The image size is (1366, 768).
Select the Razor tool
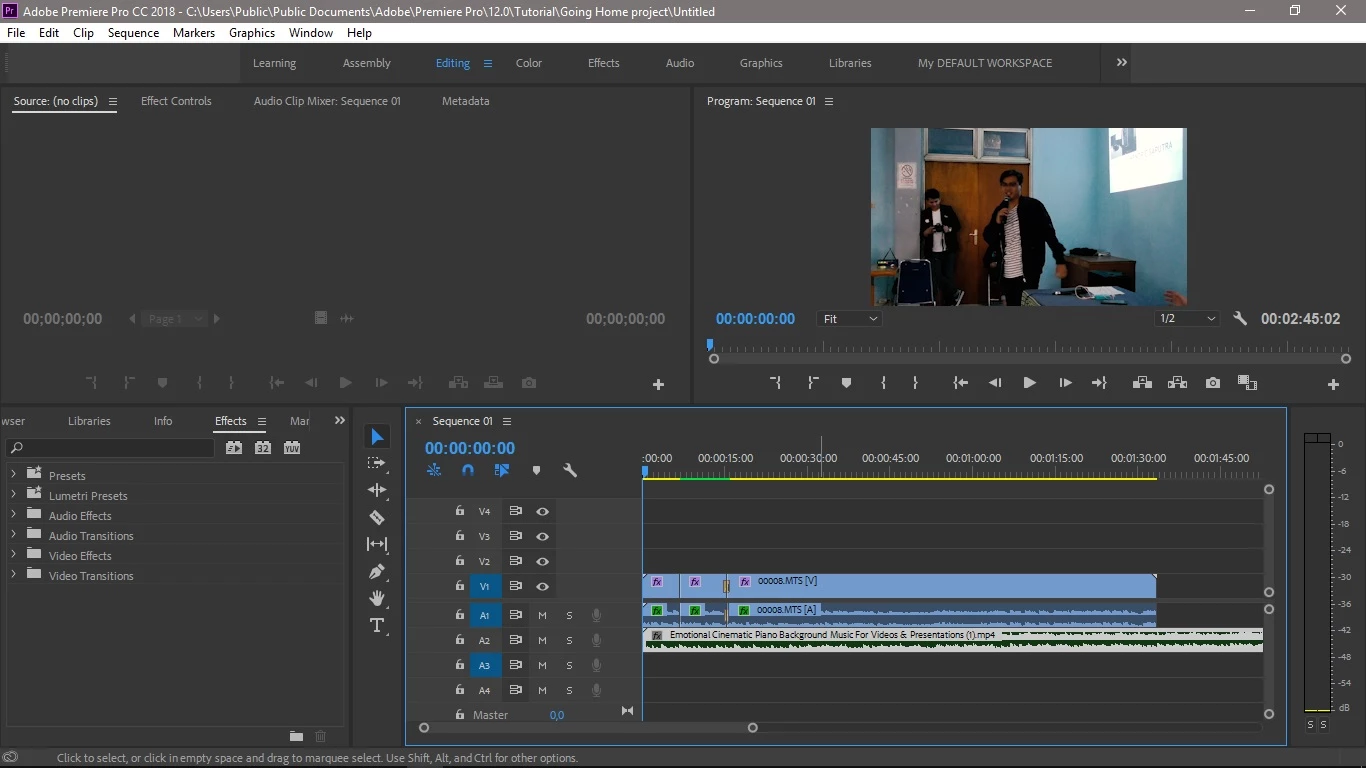[377, 517]
